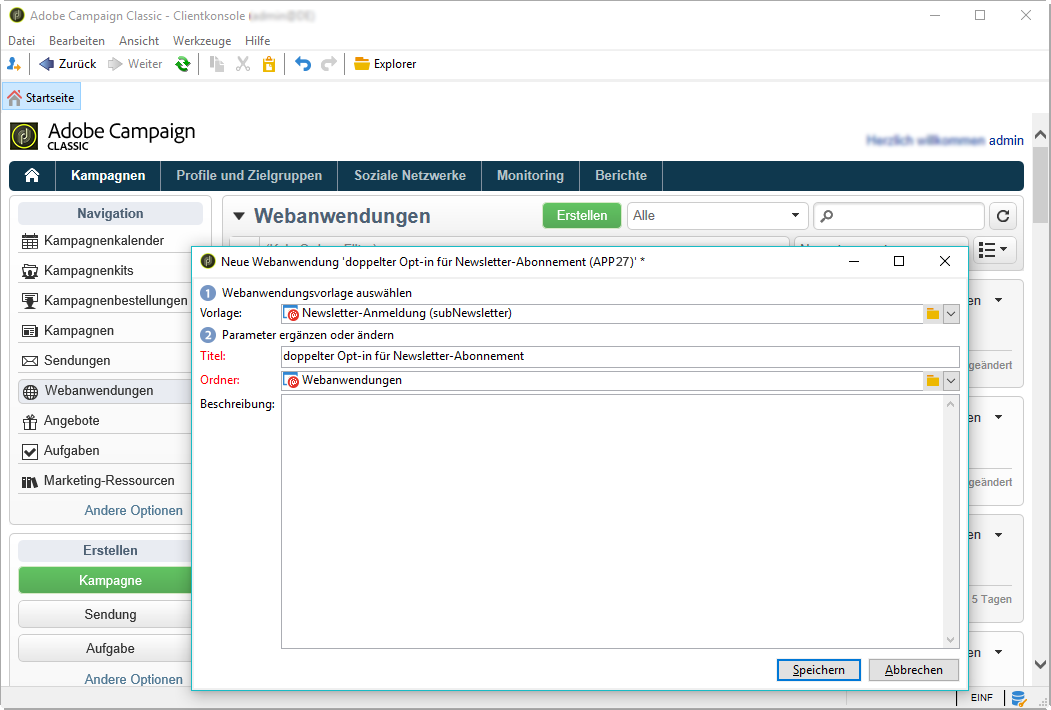The height and width of the screenshot is (710, 1051).
Task: Open the Monitoring tab
Action: pos(530,176)
